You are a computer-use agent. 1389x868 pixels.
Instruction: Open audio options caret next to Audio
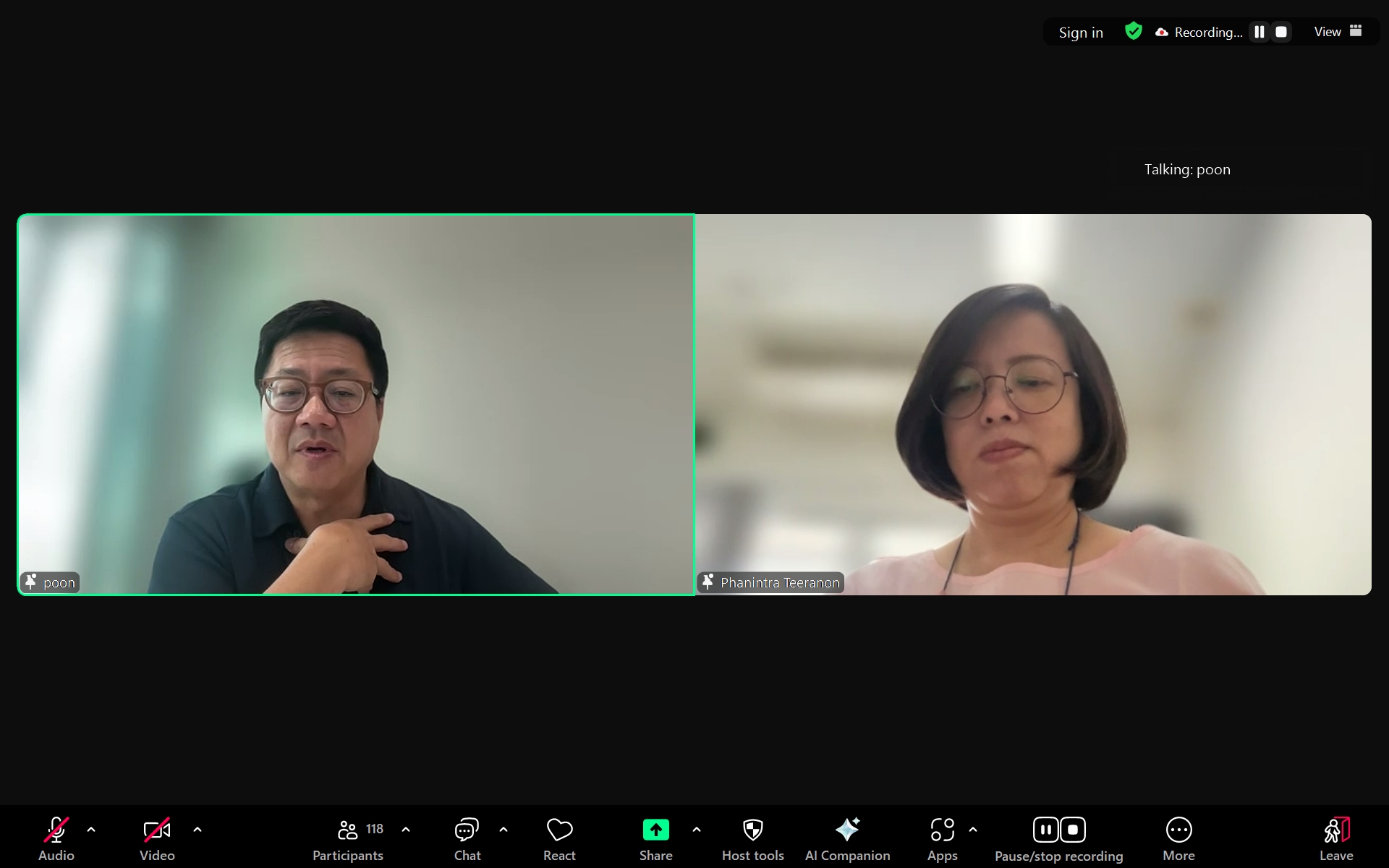91,830
